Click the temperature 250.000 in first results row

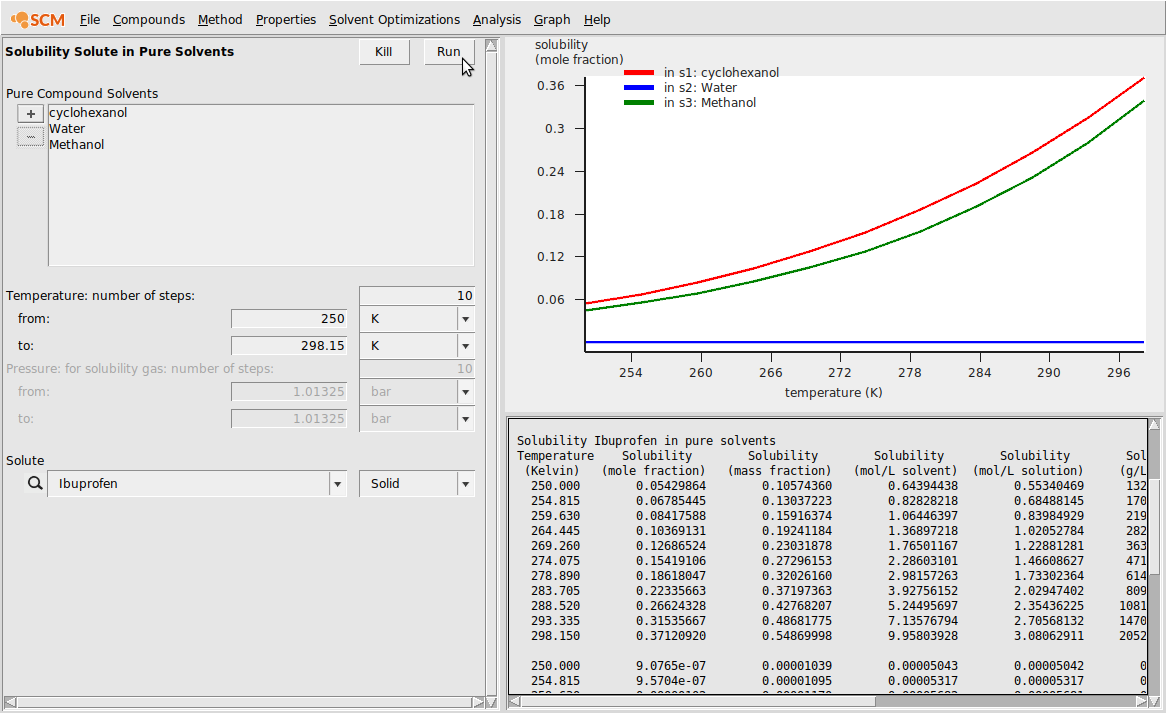[555, 486]
